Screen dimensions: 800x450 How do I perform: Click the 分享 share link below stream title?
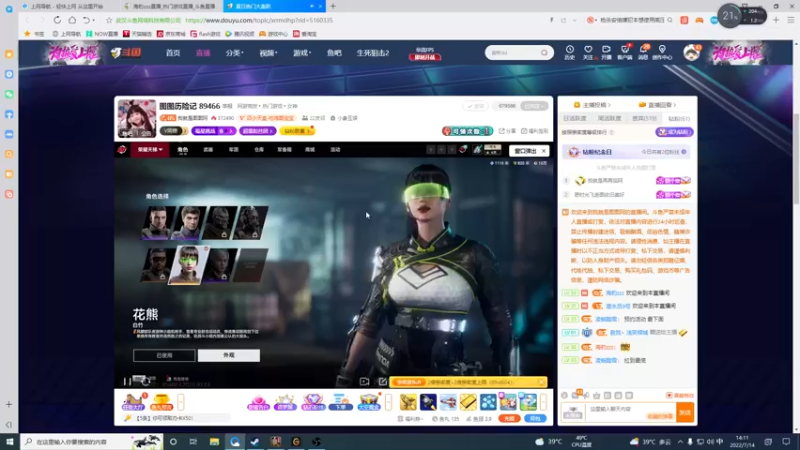point(507,131)
